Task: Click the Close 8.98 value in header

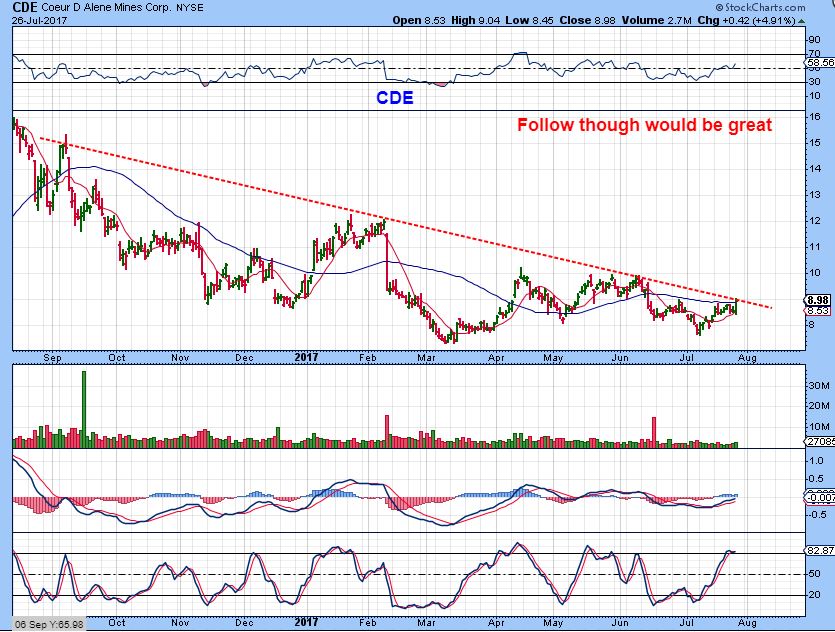Action: (x=587, y=21)
